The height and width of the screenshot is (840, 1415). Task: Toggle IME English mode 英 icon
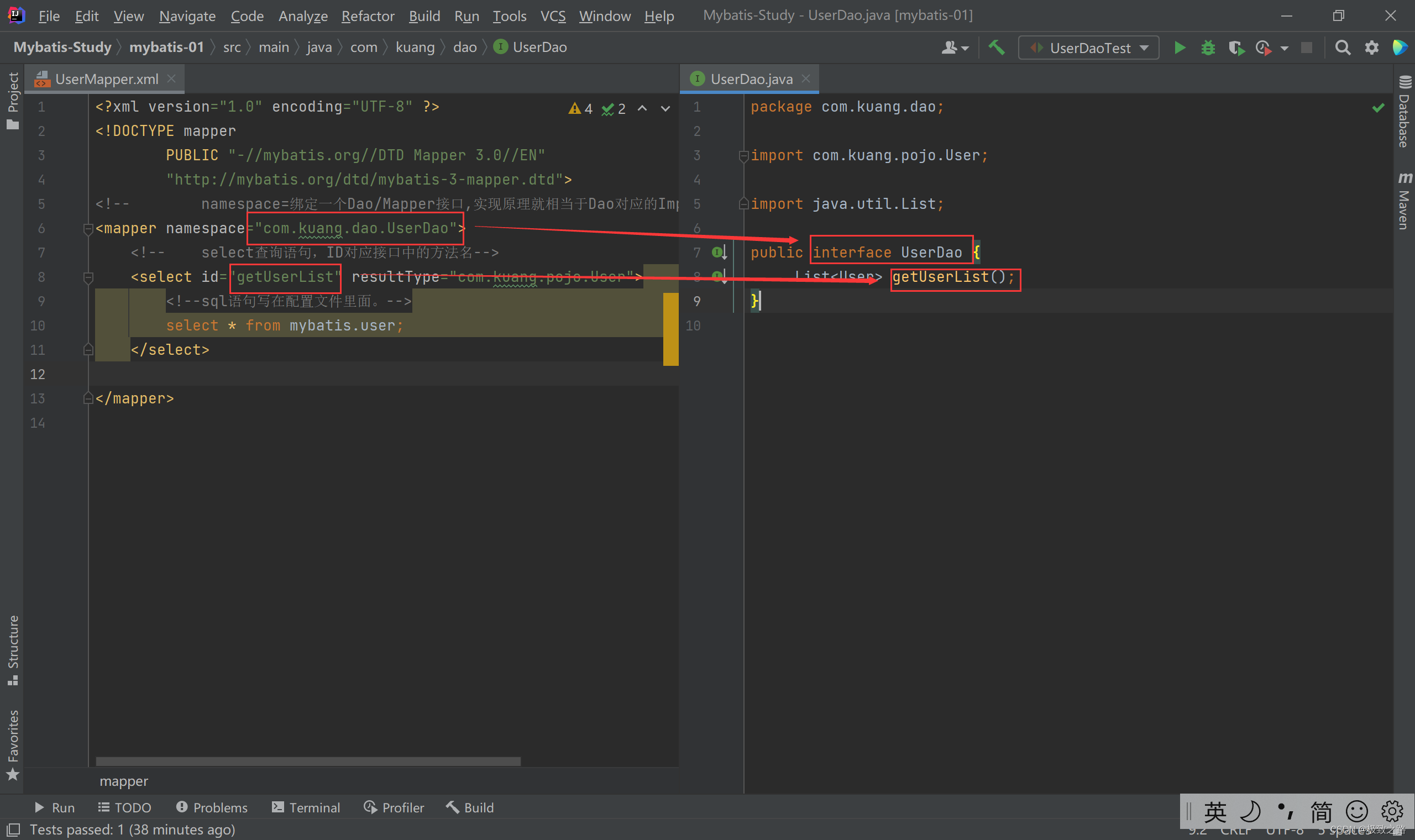point(1215,812)
